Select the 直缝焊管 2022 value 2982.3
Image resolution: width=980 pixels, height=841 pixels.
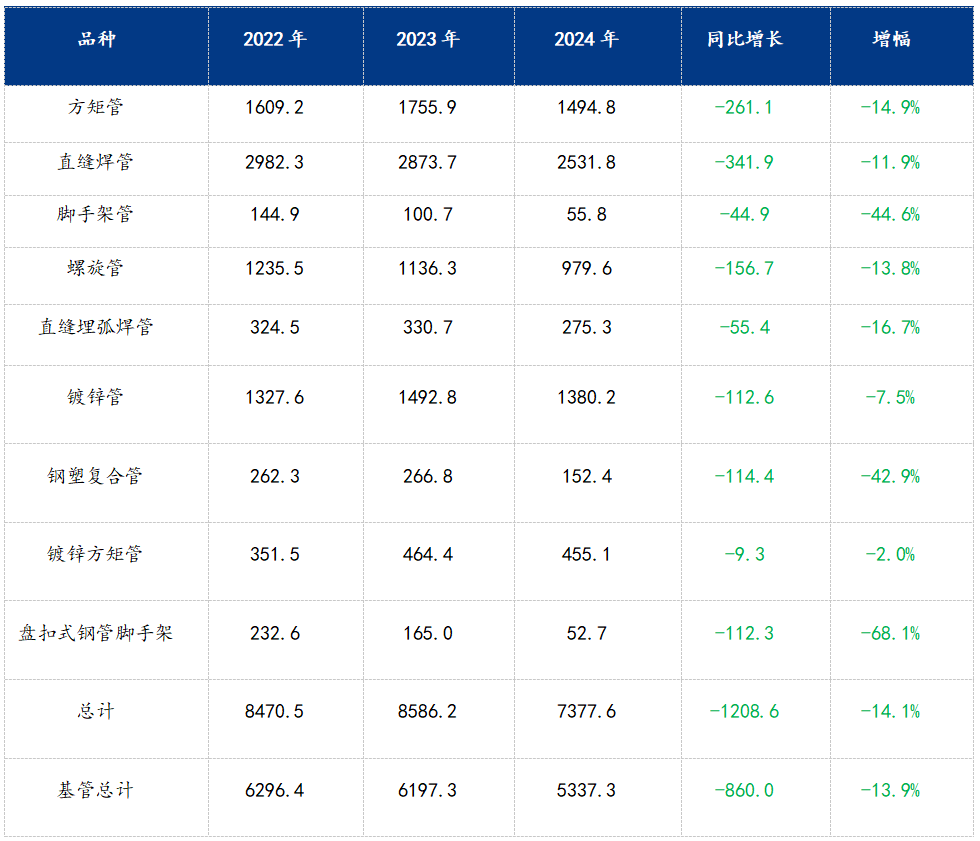tap(274, 162)
